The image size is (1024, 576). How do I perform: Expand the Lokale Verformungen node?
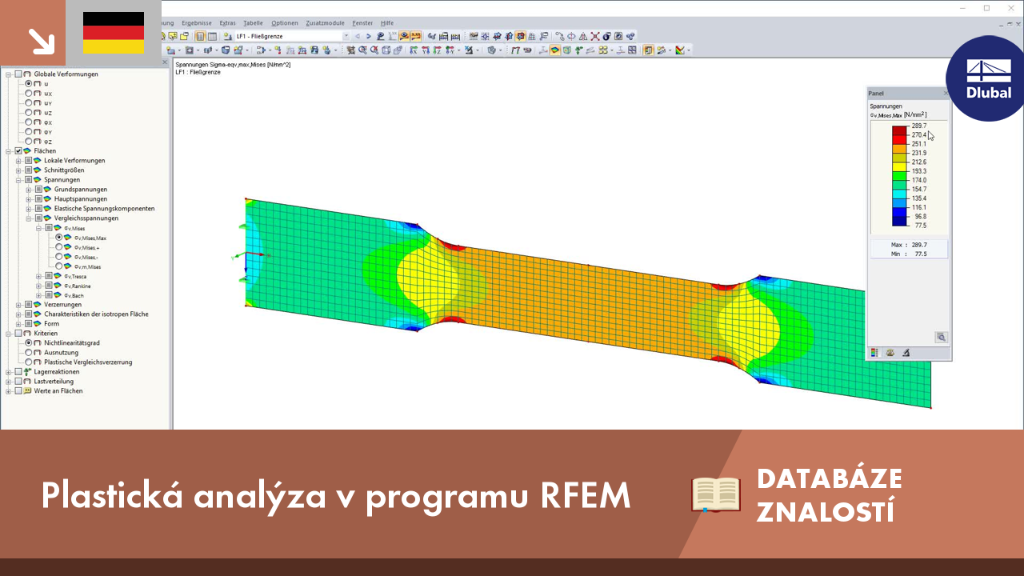[x=19, y=161]
